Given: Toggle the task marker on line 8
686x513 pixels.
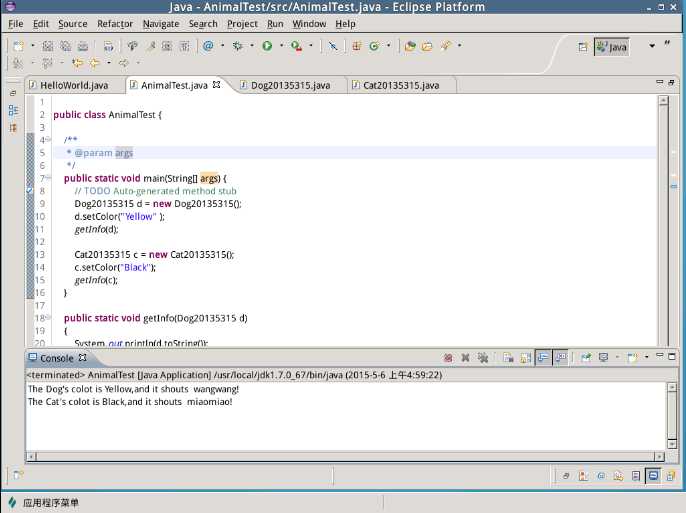Looking at the screenshot, I should point(30,191).
